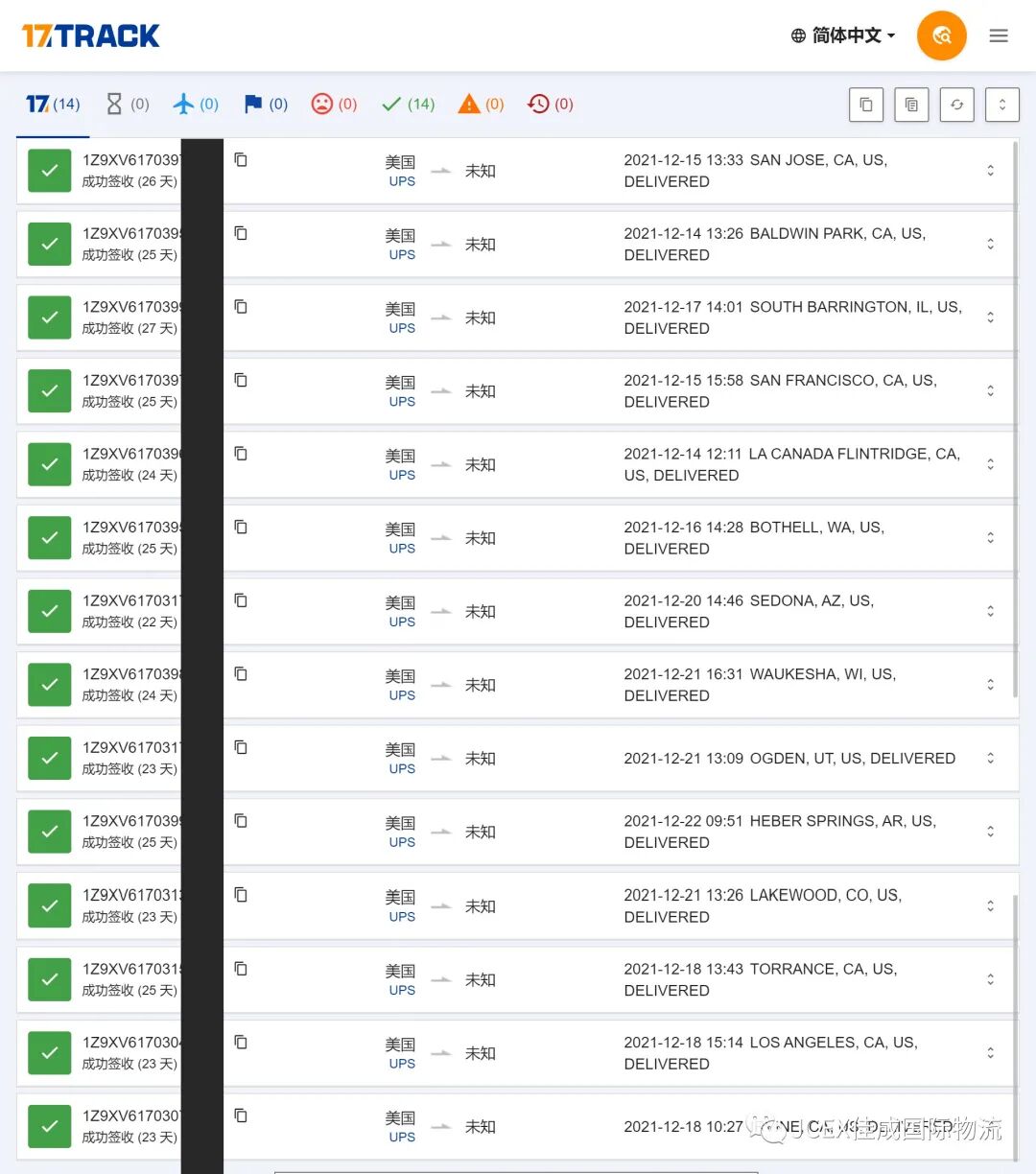The height and width of the screenshot is (1174, 1036).
Task: Expand details of the LOS ANGELES row
Action: (x=990, y=1052)
